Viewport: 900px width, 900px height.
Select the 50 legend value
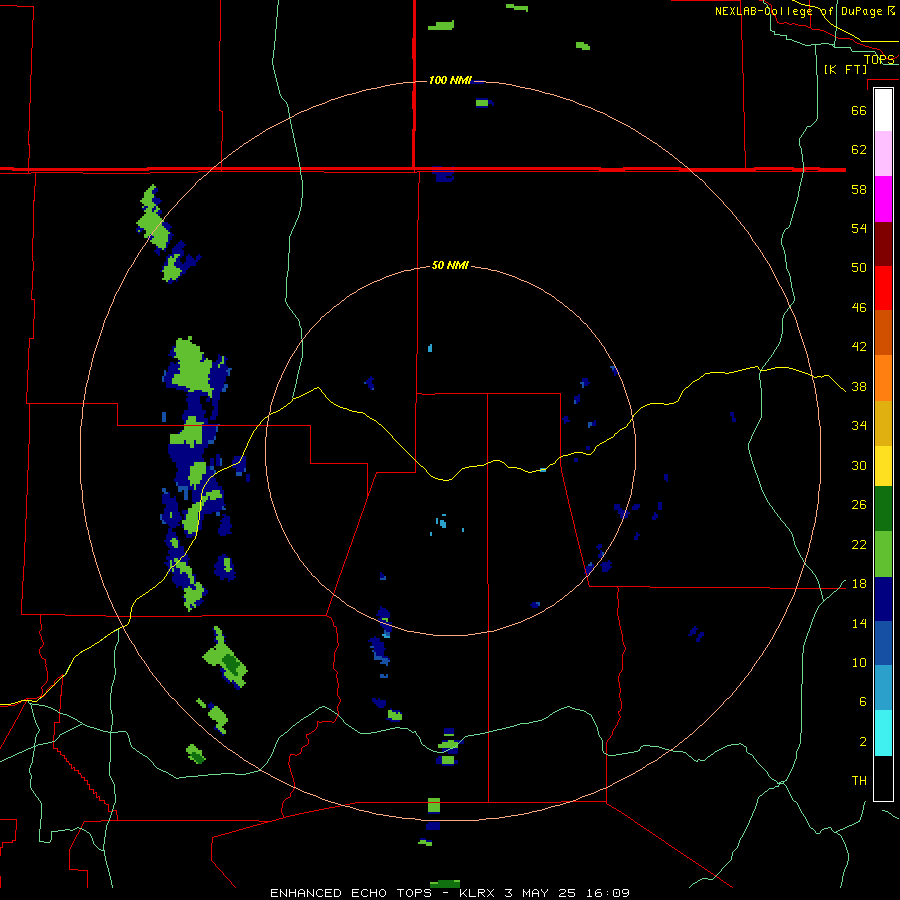859,267
